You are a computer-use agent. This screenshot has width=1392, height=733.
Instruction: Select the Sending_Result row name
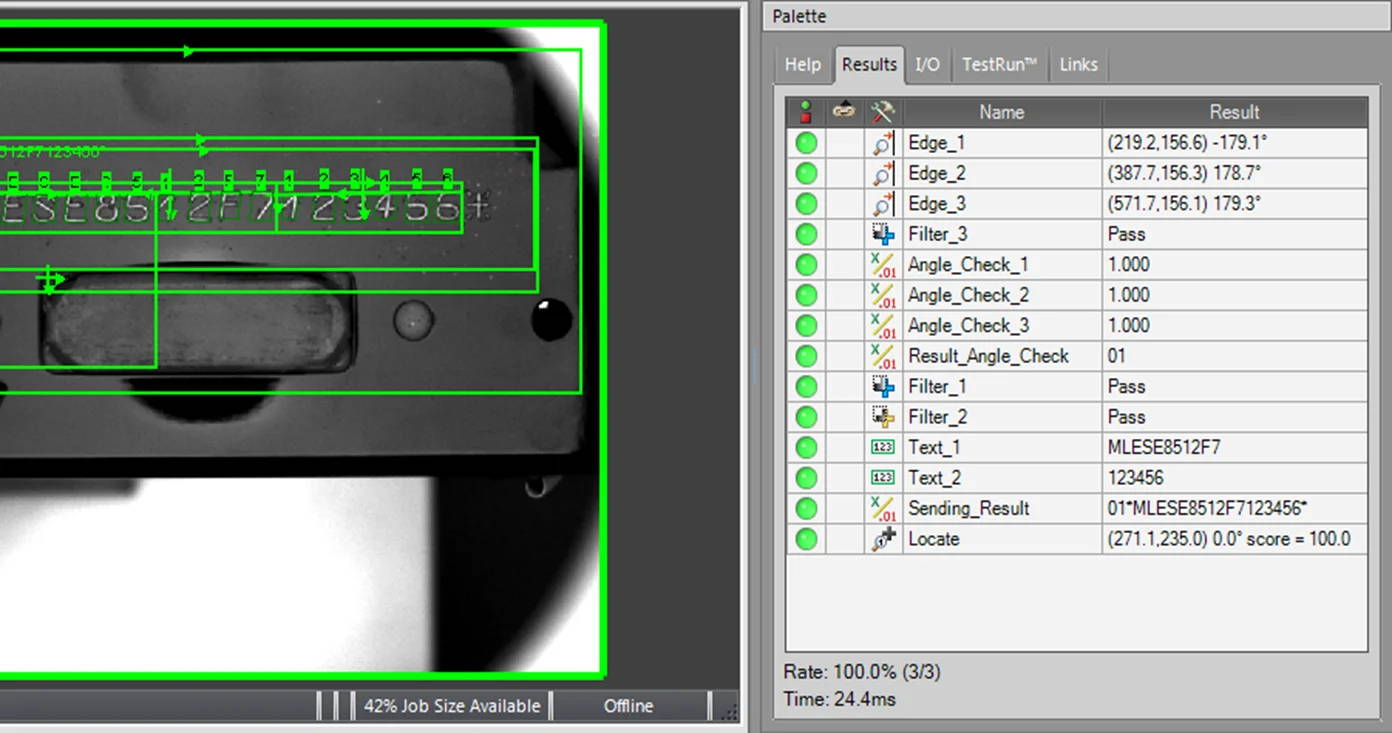[x=968, y=508]
